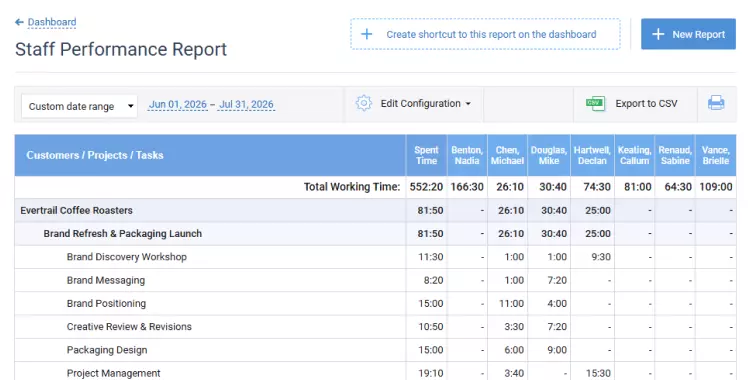Click the Keating, Callum column header
Screen dimensions: 750x380
pos(634,155)
